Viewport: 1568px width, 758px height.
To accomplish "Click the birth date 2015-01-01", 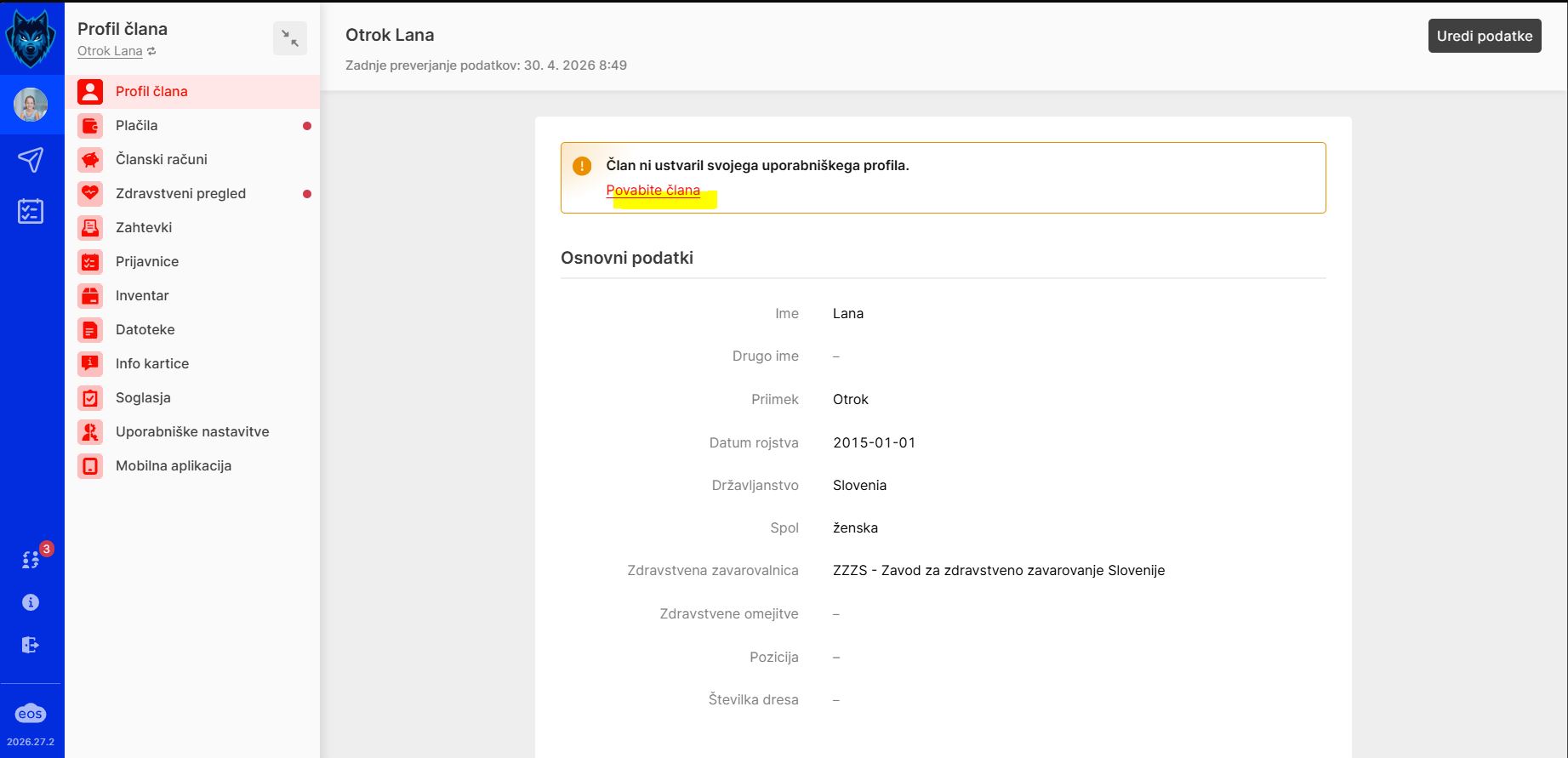I will point(875,442).
